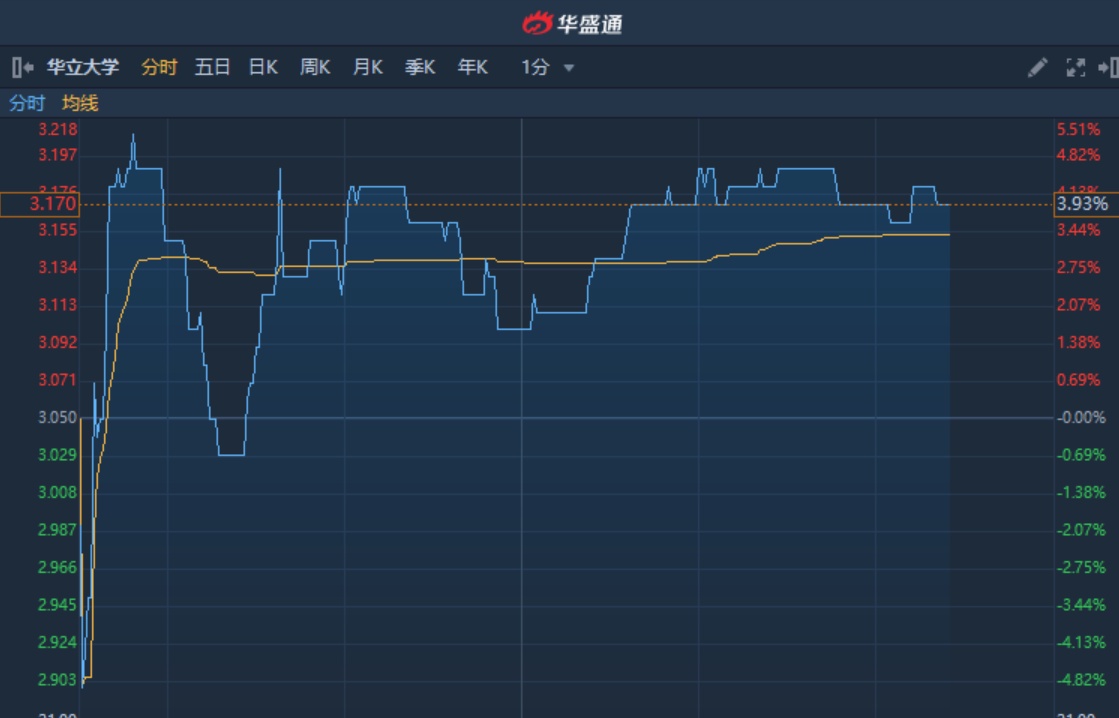The height and width of the screenshot is (718, 1119).
Task: Toggle fullscreen chart view
Action: pos(1075,68)
